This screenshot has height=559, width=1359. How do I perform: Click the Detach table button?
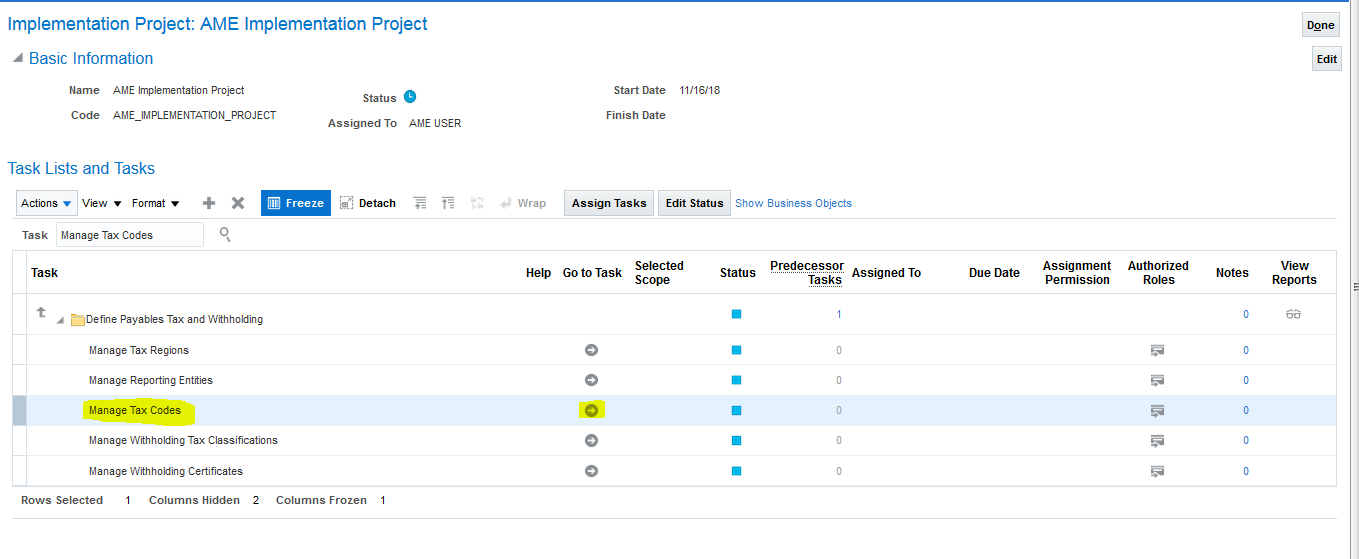(x=367, y=203)
